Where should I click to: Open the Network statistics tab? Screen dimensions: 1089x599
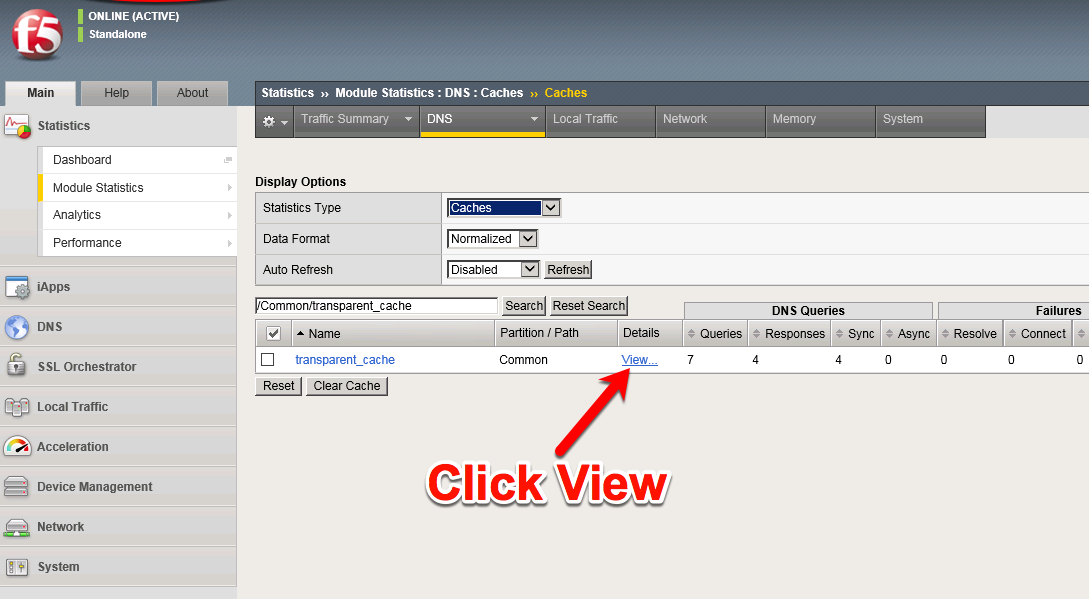pyautogui.click(x=710, y=121)
